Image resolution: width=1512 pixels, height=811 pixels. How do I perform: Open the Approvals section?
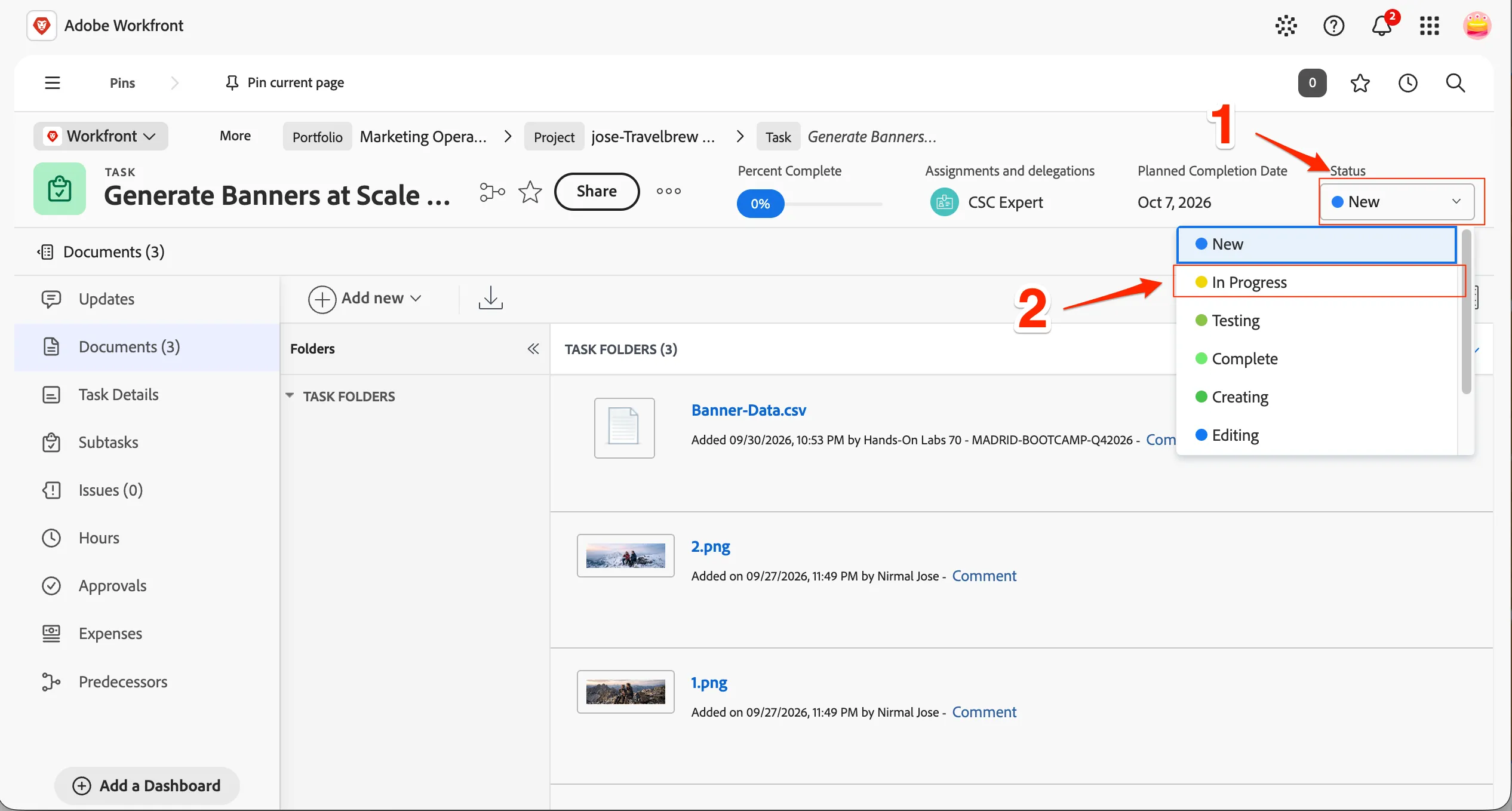pos(147,585)
